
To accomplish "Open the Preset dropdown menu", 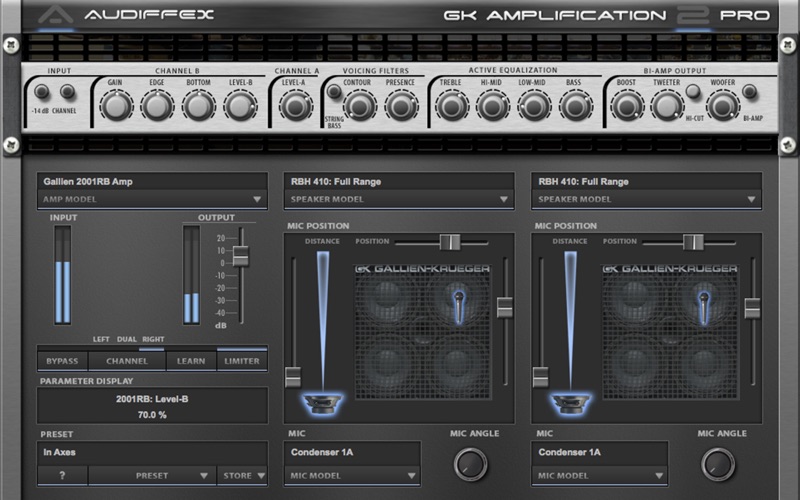I will (x=152, y=476).
